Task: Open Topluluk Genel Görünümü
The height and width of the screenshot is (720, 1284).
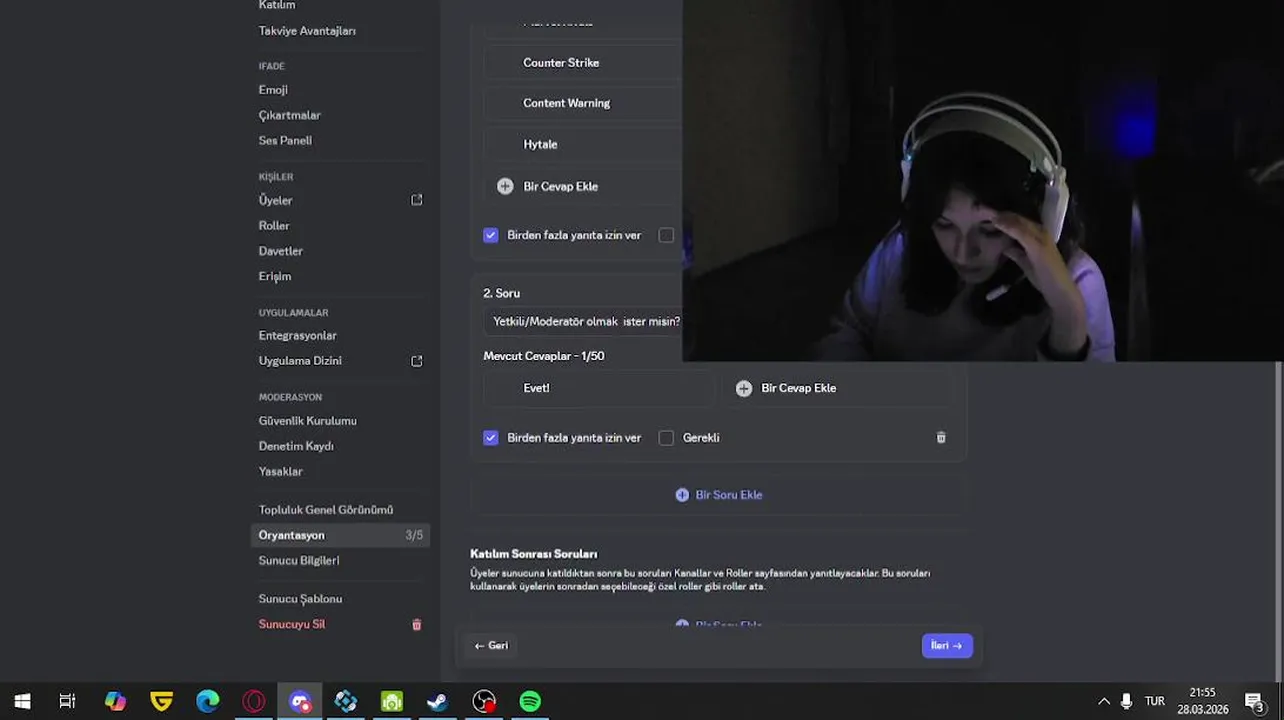Action: pos(326,510)
